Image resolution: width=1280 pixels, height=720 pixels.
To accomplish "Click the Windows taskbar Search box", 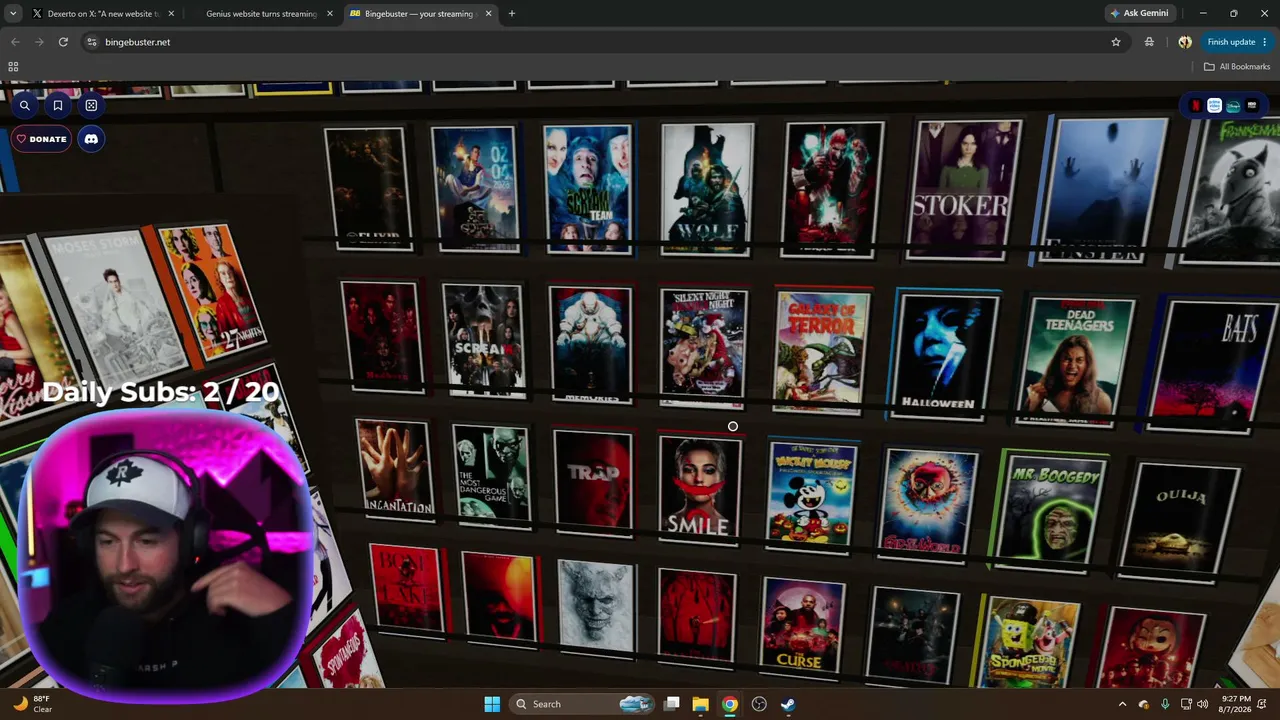I will click(583, 704).
